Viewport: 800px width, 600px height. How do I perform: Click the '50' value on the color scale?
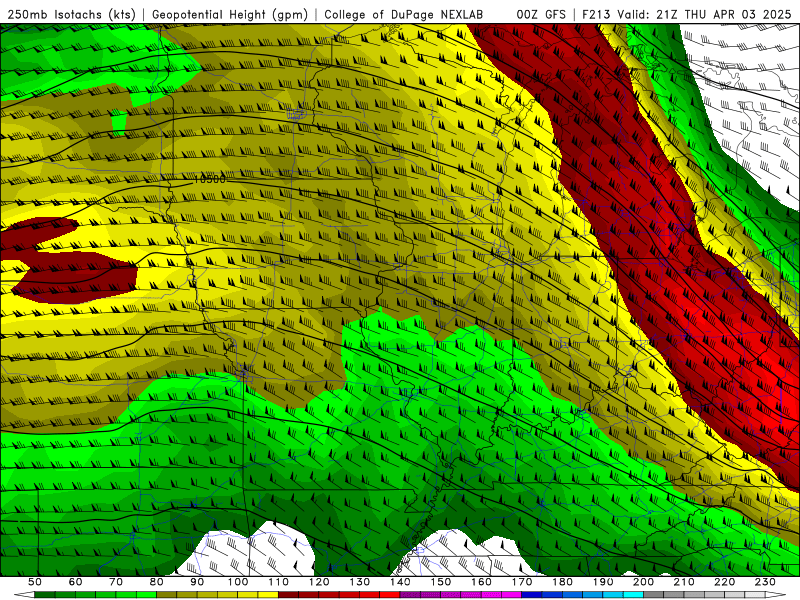[35, 582]
